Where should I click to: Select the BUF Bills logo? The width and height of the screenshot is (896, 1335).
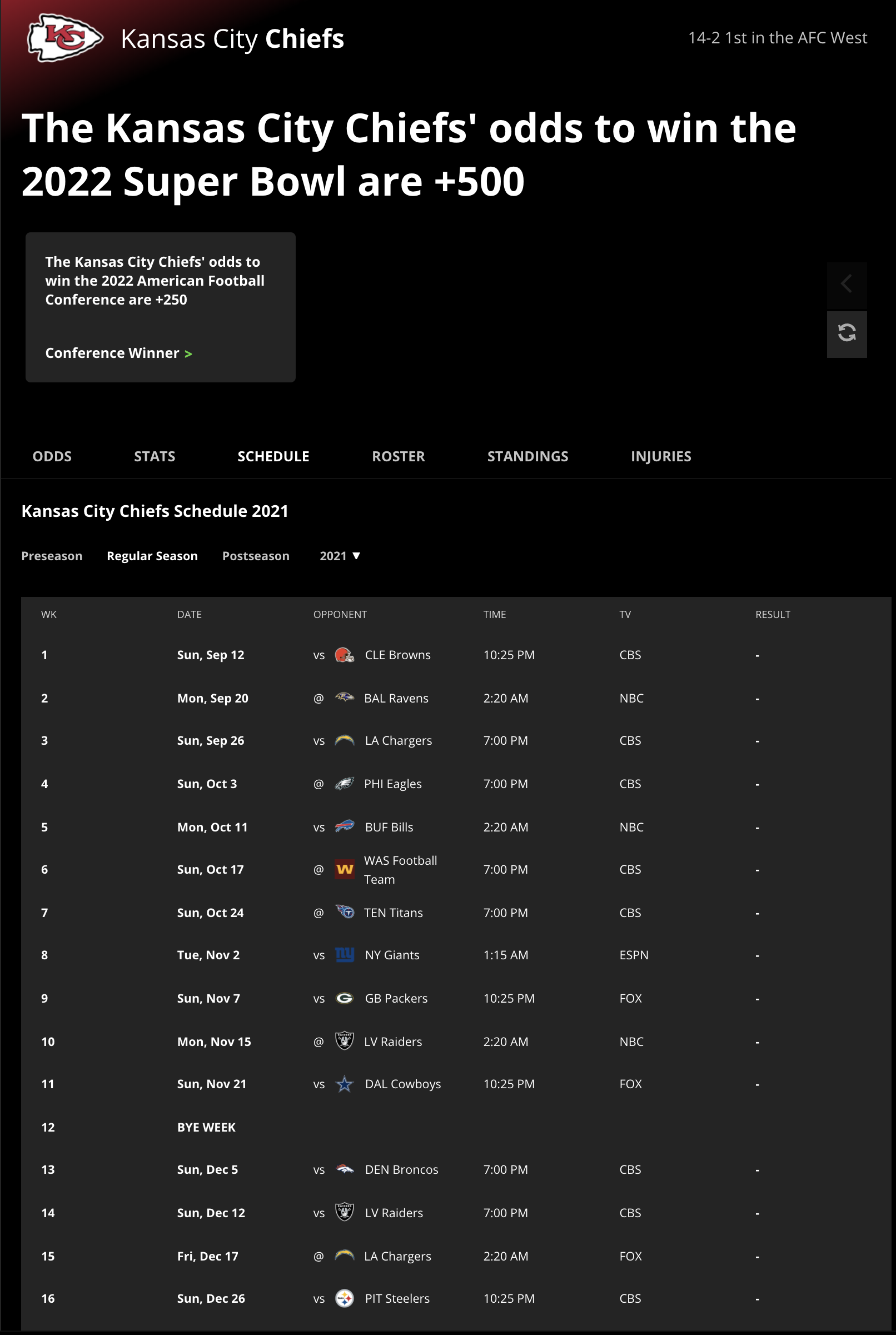click(x=345, y=826)
